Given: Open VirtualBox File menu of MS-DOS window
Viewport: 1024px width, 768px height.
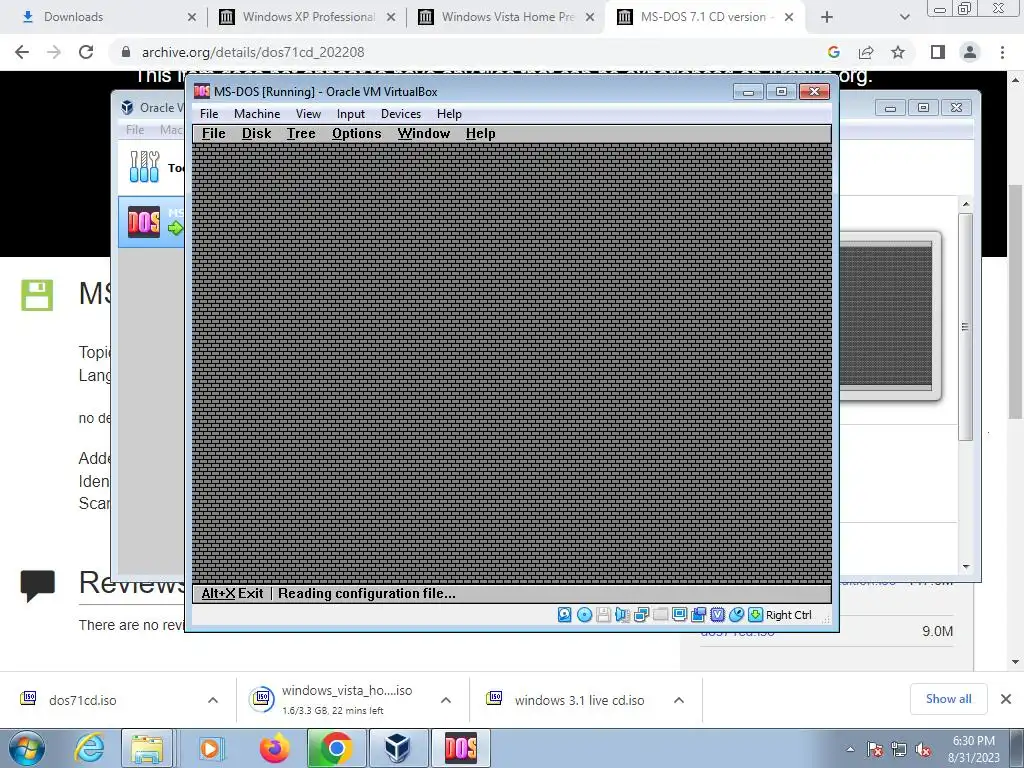Looking at the screenshot, I should pos(209,114).
